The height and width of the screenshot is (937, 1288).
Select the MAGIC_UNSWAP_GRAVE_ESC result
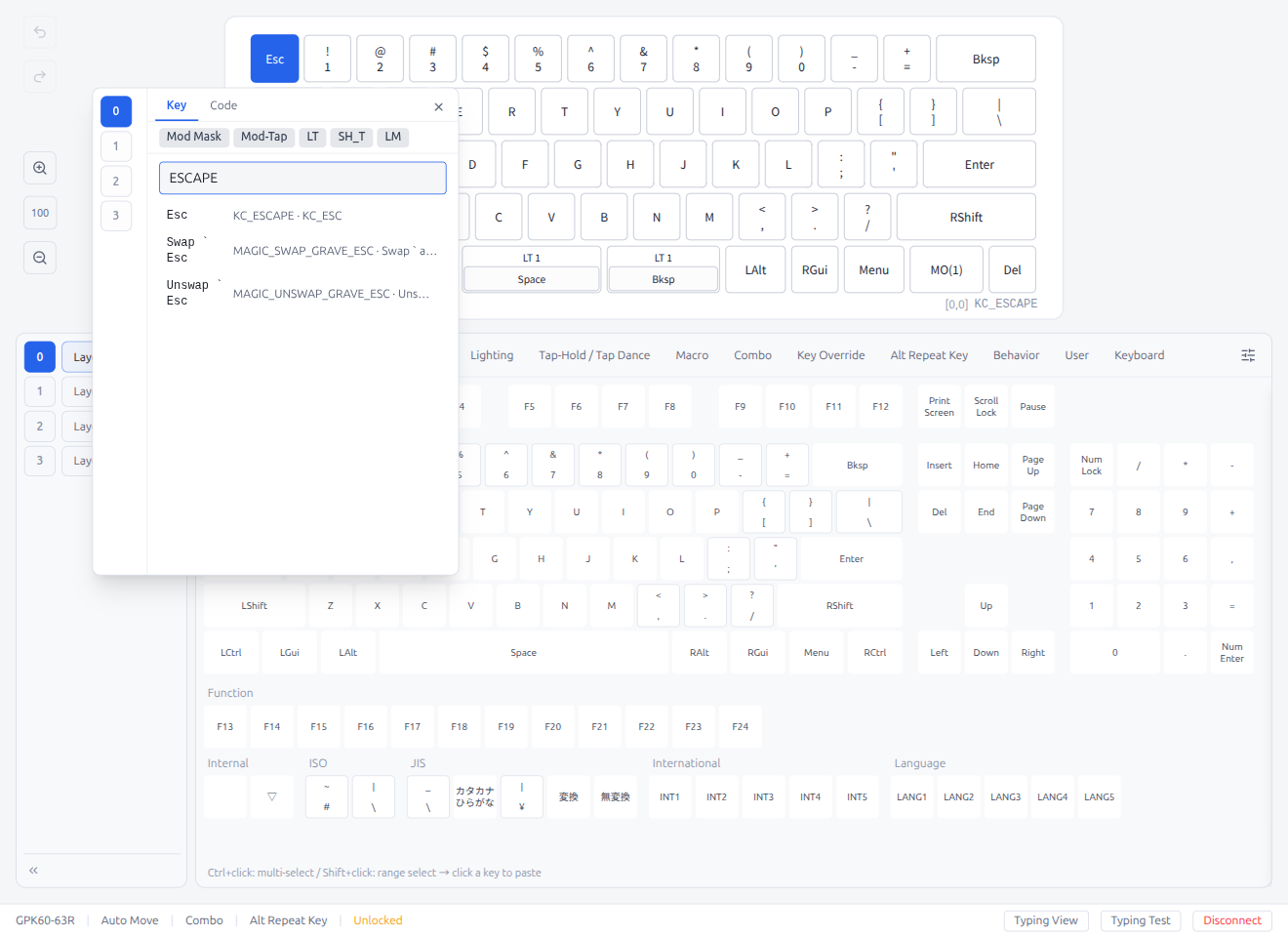click(x=302, y=294)
